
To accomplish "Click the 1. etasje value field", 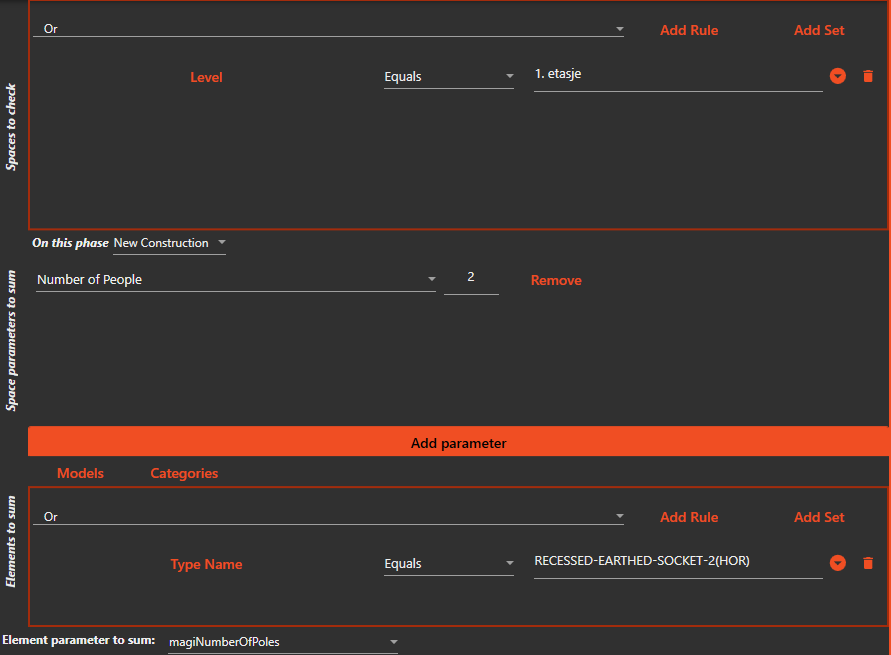I will (677, 75).
